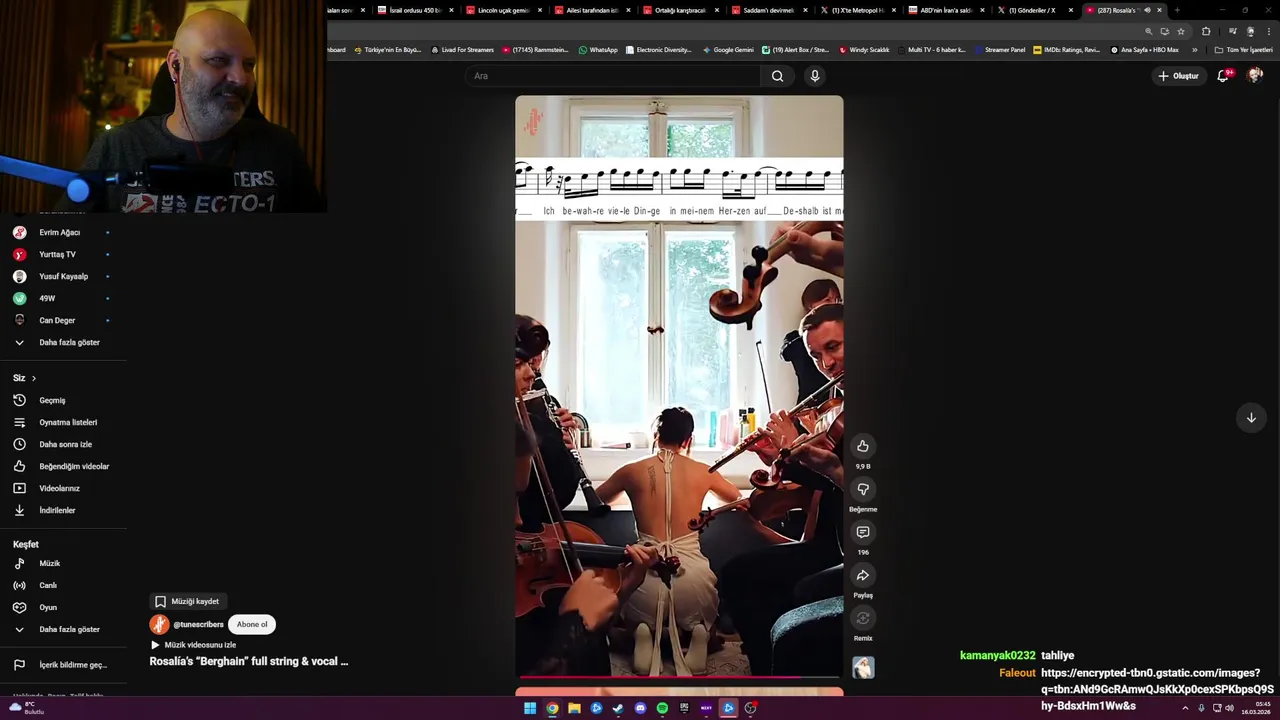Dislike the Short with thumbs down
The height and width of the screenshot is (720, 1280).
click(863, 489)
